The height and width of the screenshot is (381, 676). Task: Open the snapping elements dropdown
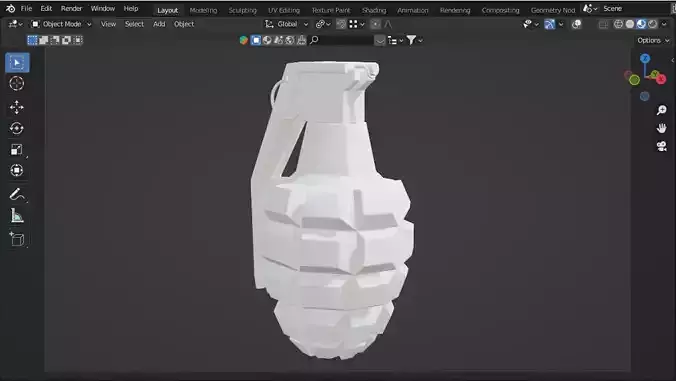coord(357,24)
